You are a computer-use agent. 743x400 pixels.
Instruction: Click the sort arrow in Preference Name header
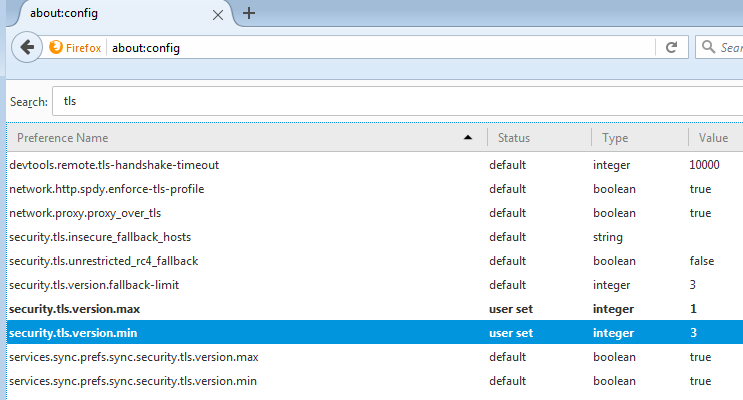click(x=468, y=138)
